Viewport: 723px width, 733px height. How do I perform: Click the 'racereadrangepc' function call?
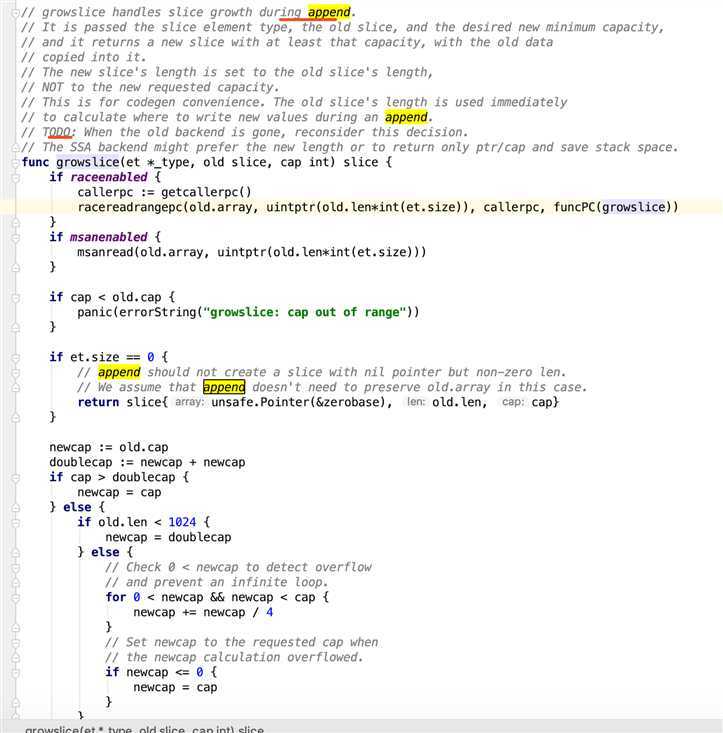point(130,207)
